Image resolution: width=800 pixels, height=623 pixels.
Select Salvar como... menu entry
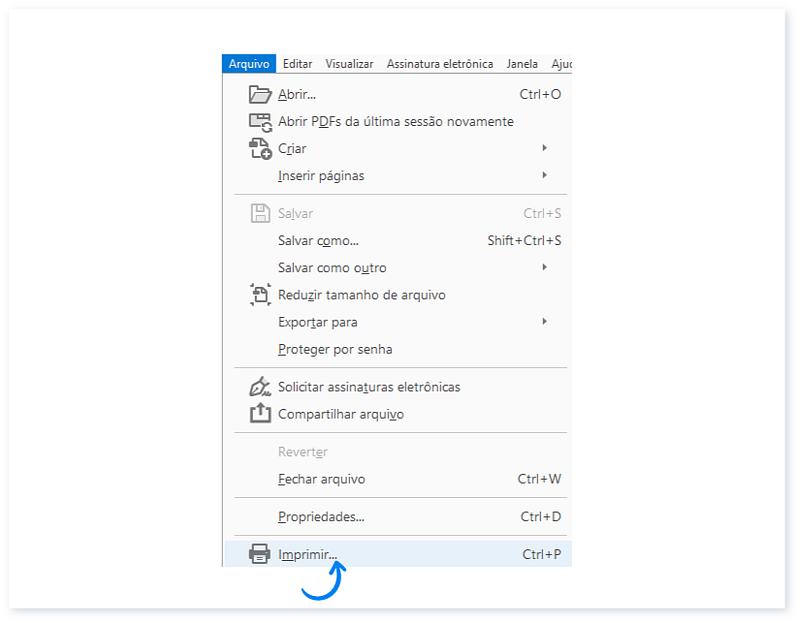[318, 241]
